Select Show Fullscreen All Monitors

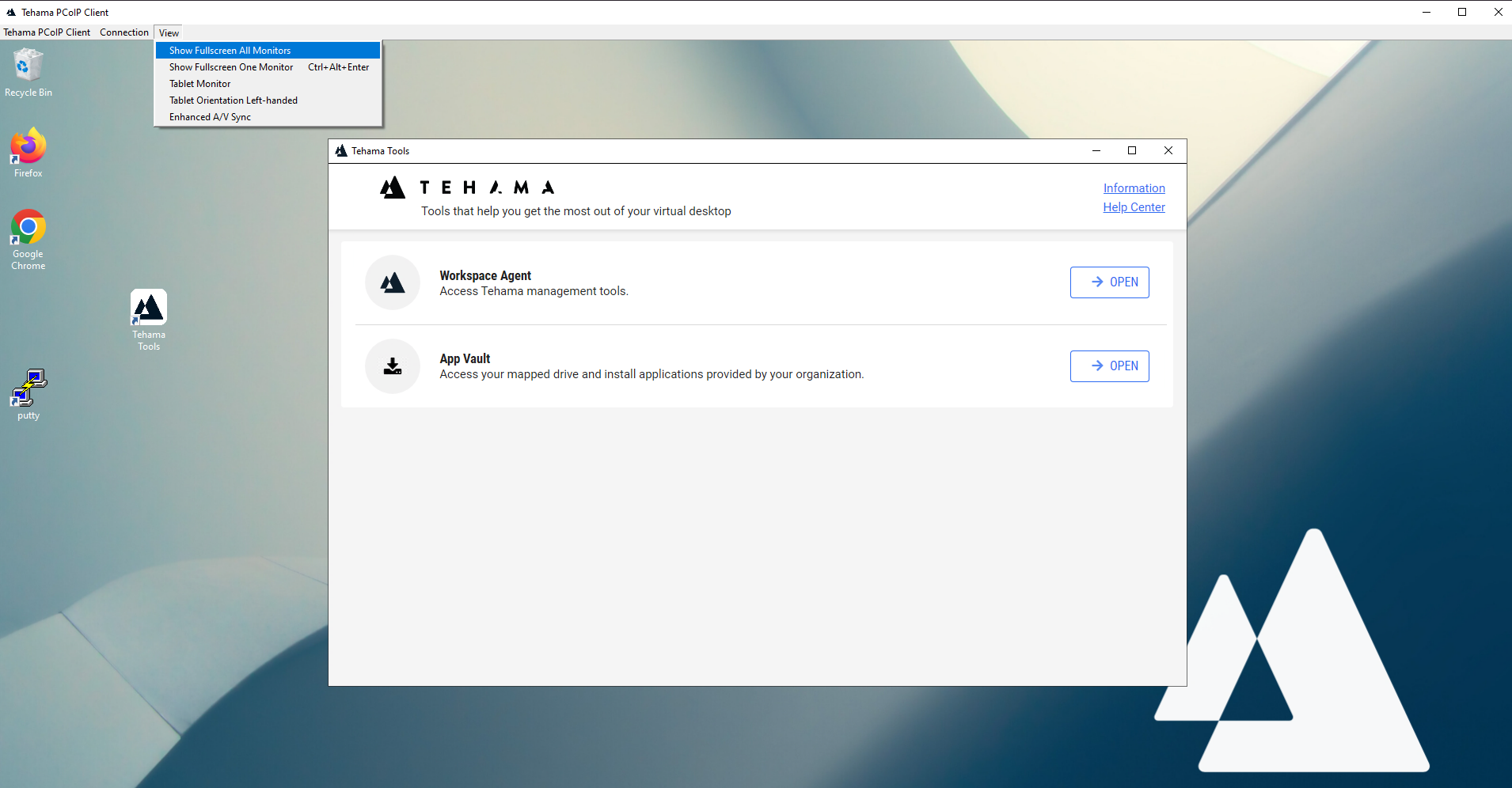pyautogui.click(x=268, y=51)
